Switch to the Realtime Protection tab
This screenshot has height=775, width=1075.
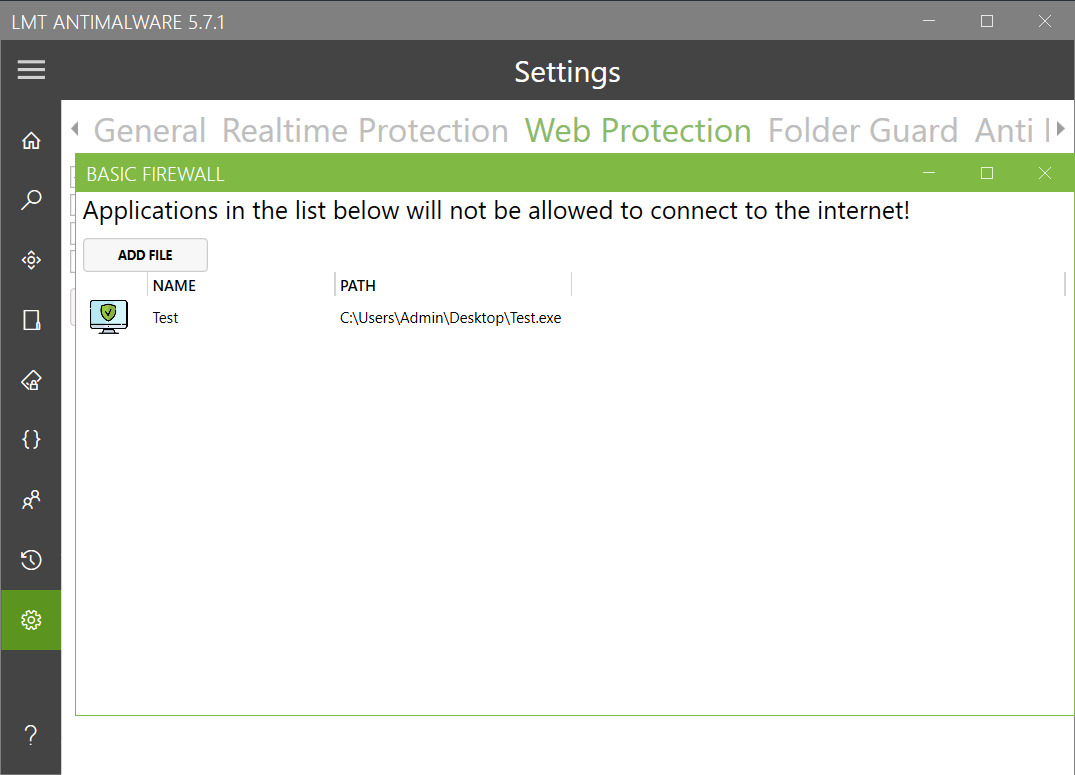click(365, 131)
